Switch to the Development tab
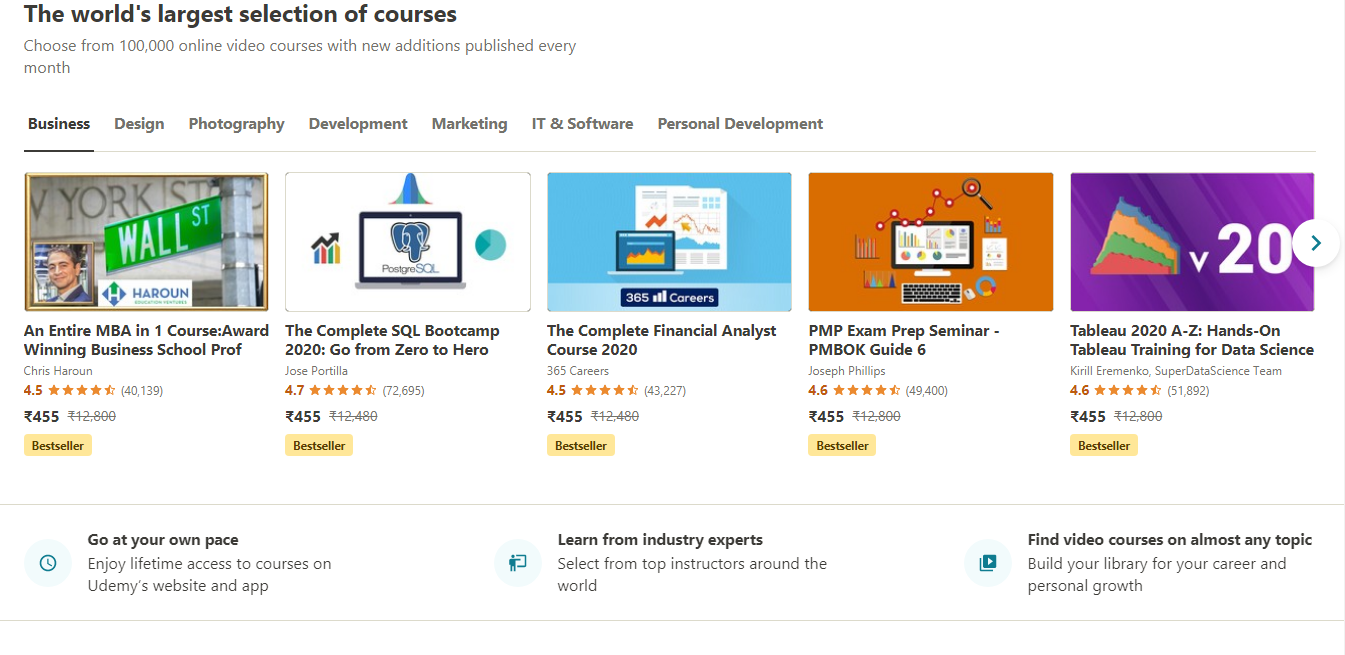The image size is (1345, 655). coord(358,124)
